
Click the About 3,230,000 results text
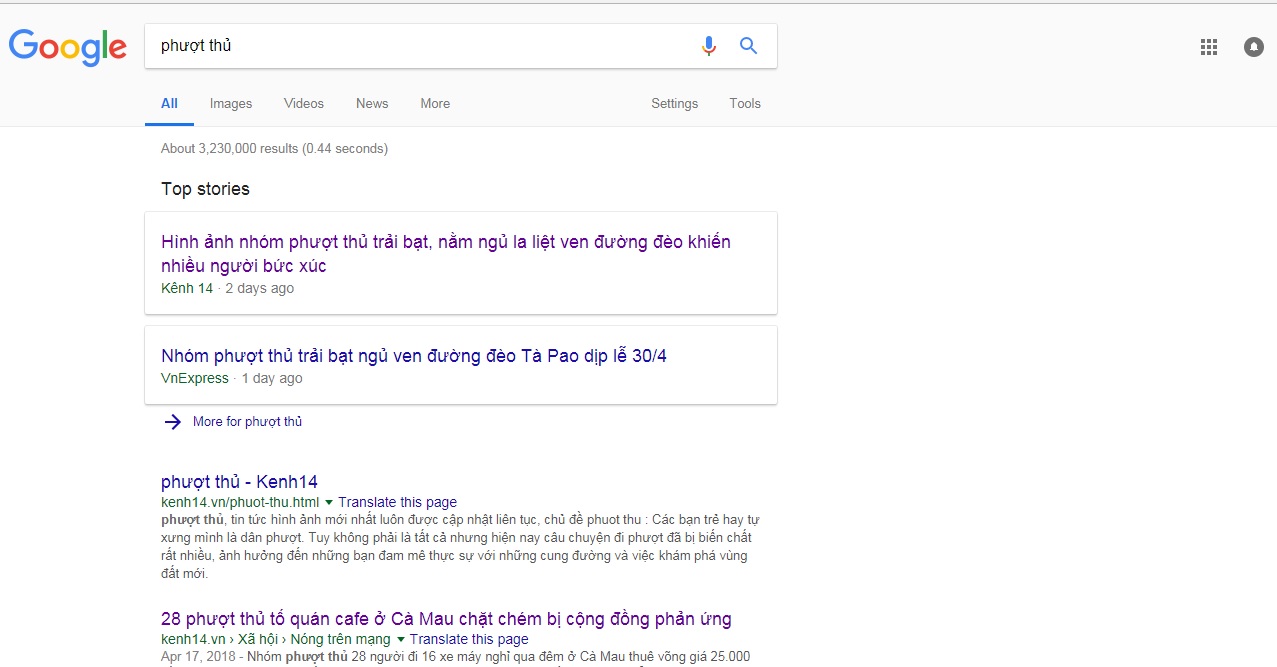(x=274, y=148)
